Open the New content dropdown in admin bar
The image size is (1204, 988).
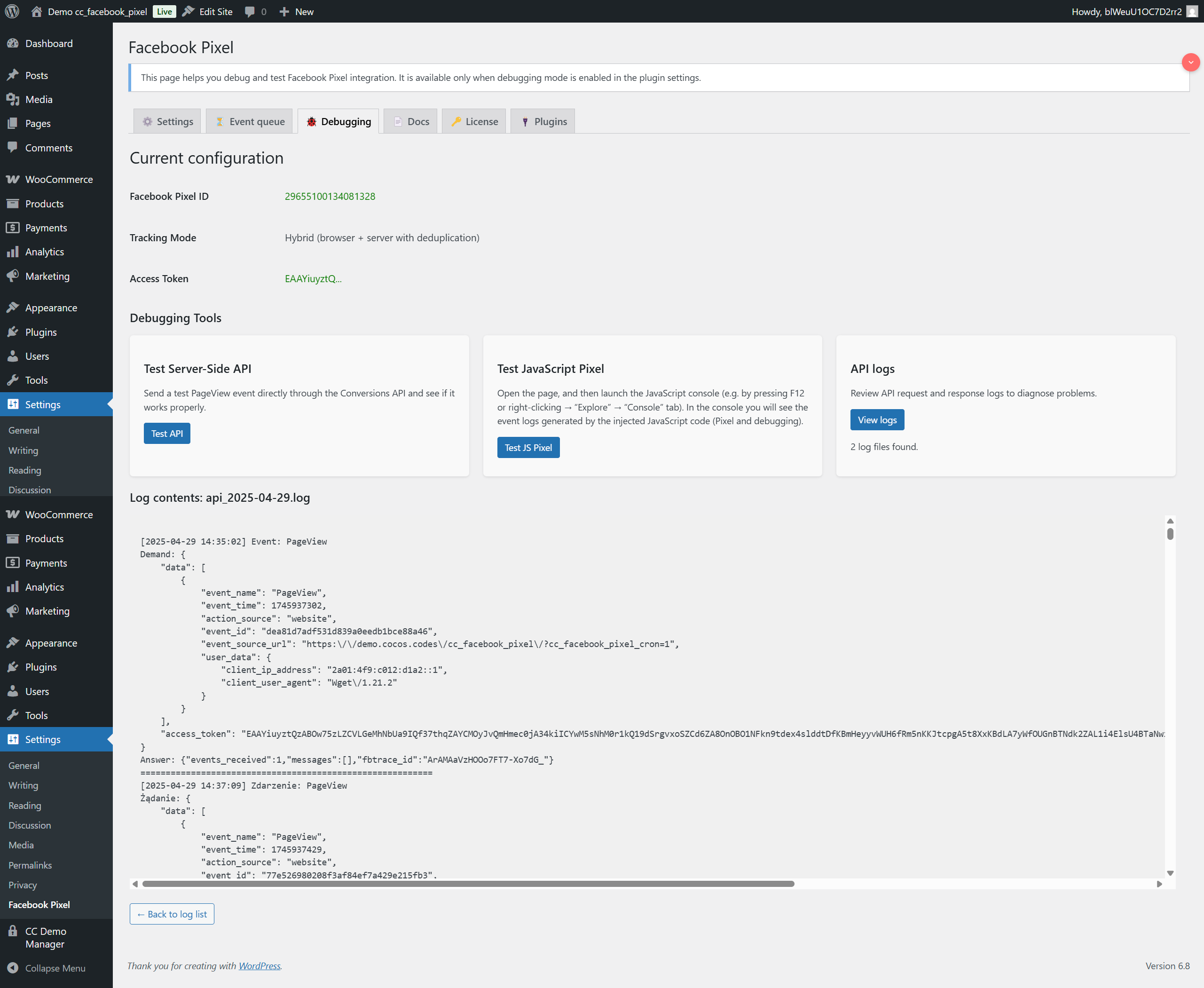(x=297, y=11)
